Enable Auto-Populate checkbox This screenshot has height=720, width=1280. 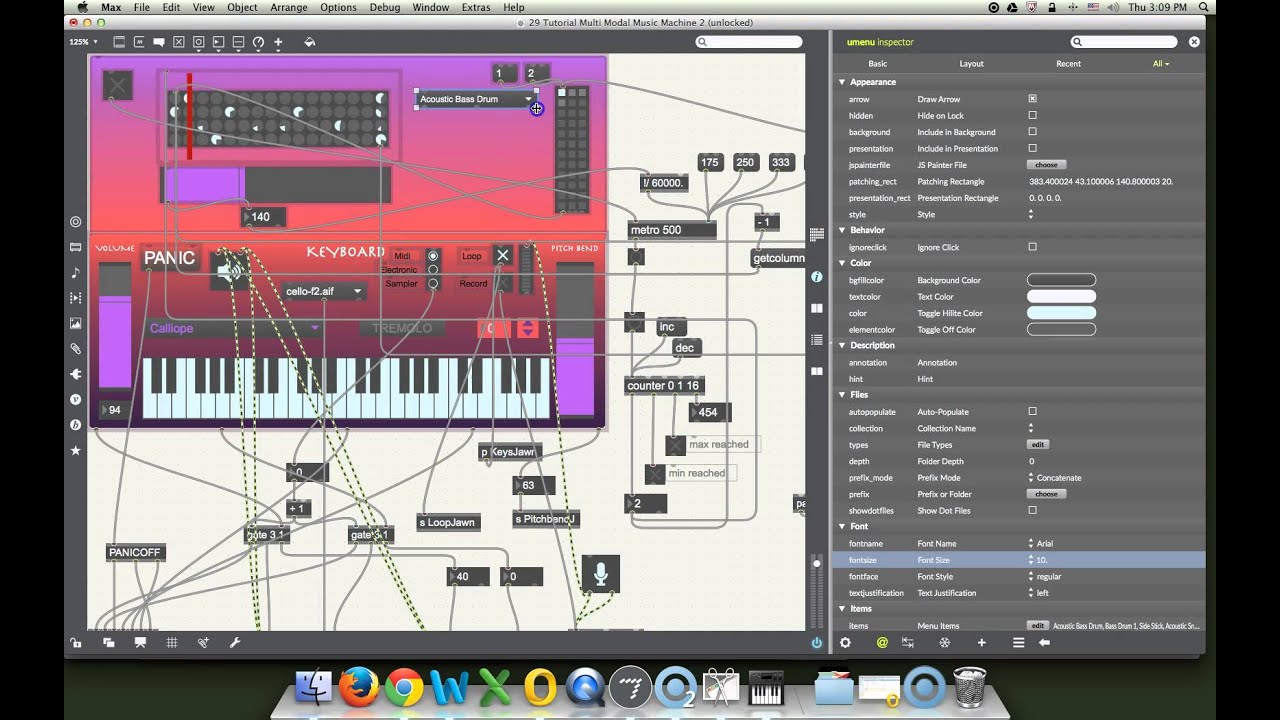click(x=1032, y=411)
